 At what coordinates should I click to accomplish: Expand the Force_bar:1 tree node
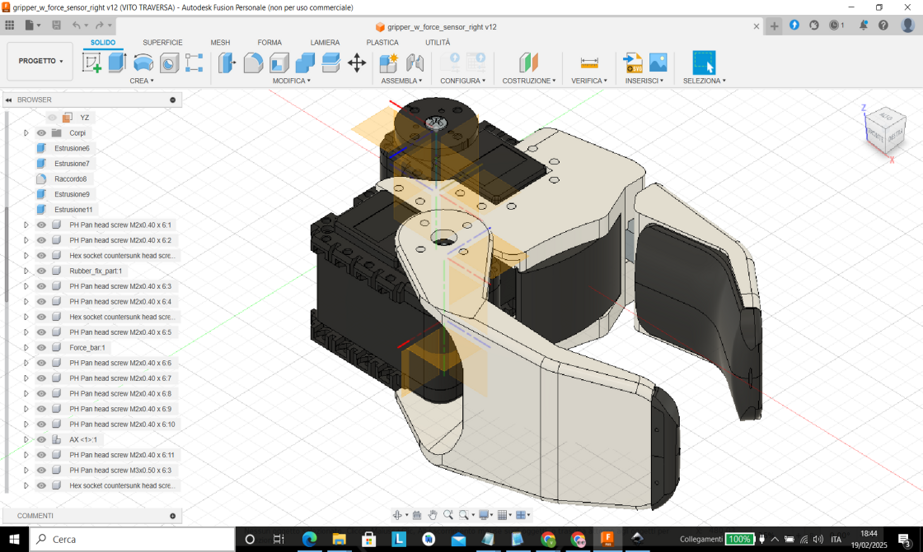(26, 348)
